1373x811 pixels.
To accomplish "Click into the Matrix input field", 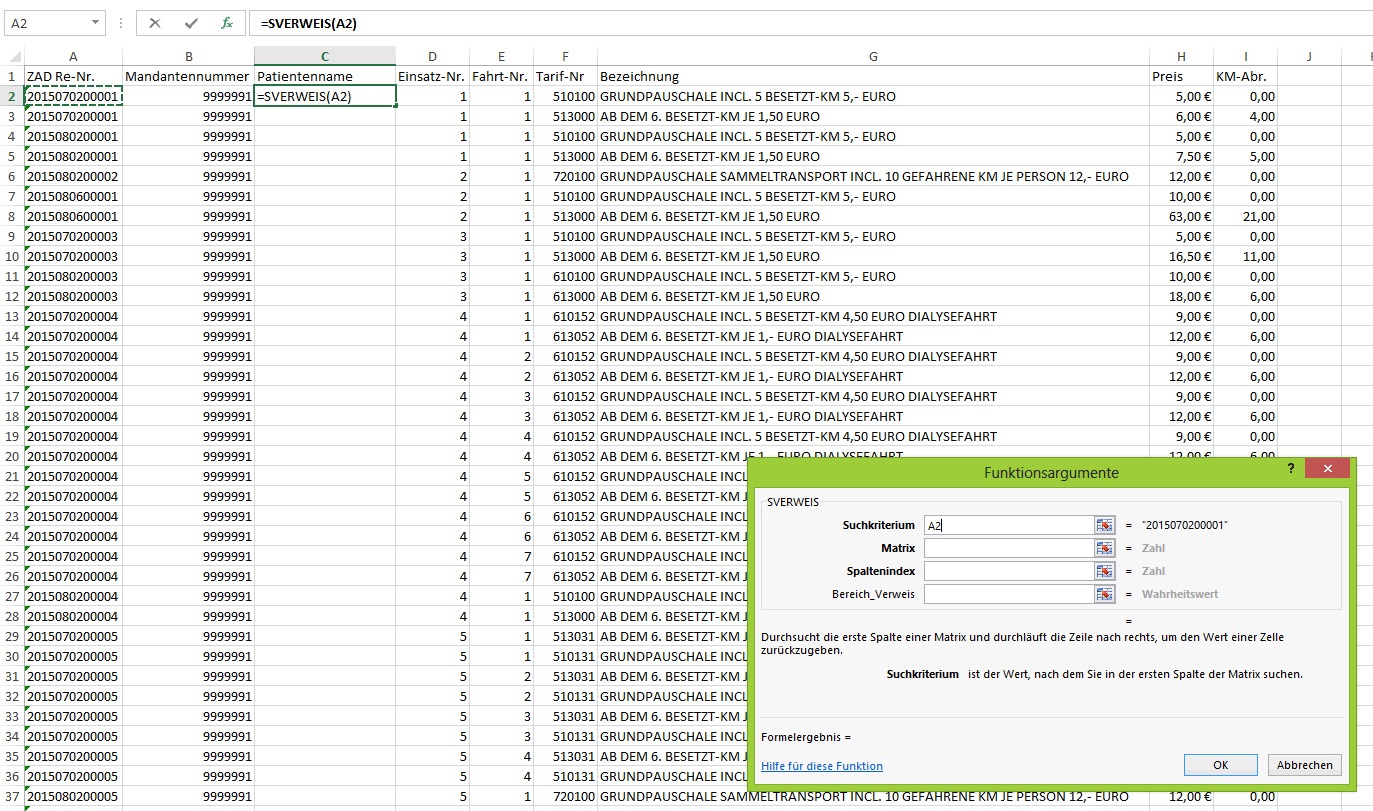I will [x=1008, y=548].
